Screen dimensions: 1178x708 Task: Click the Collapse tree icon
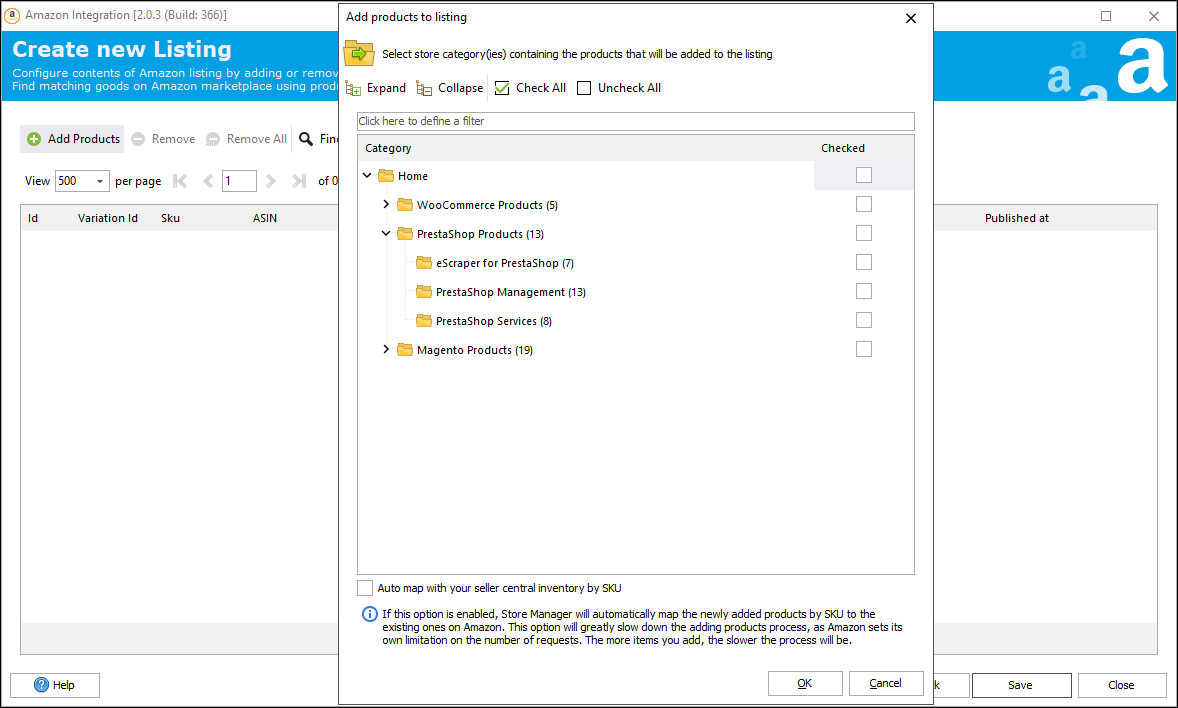point(425,88)
